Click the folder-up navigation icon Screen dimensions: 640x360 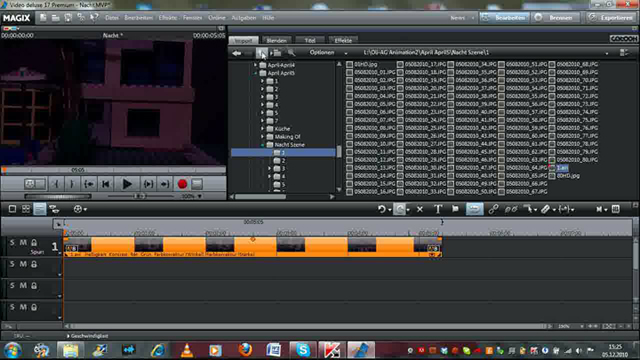[262, 53]
